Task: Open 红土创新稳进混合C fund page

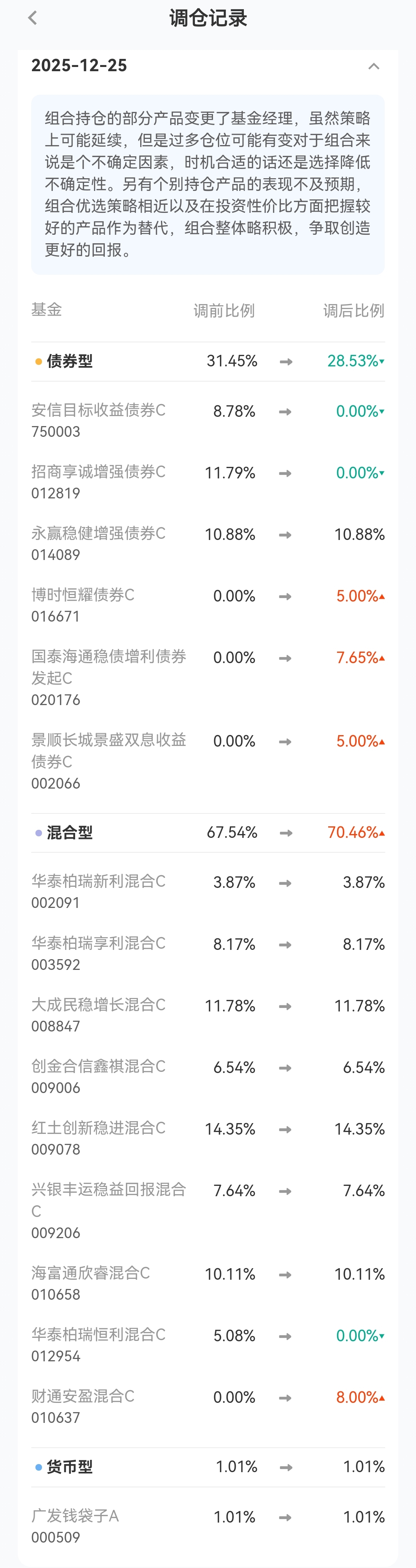Action: coord(98,1138)
